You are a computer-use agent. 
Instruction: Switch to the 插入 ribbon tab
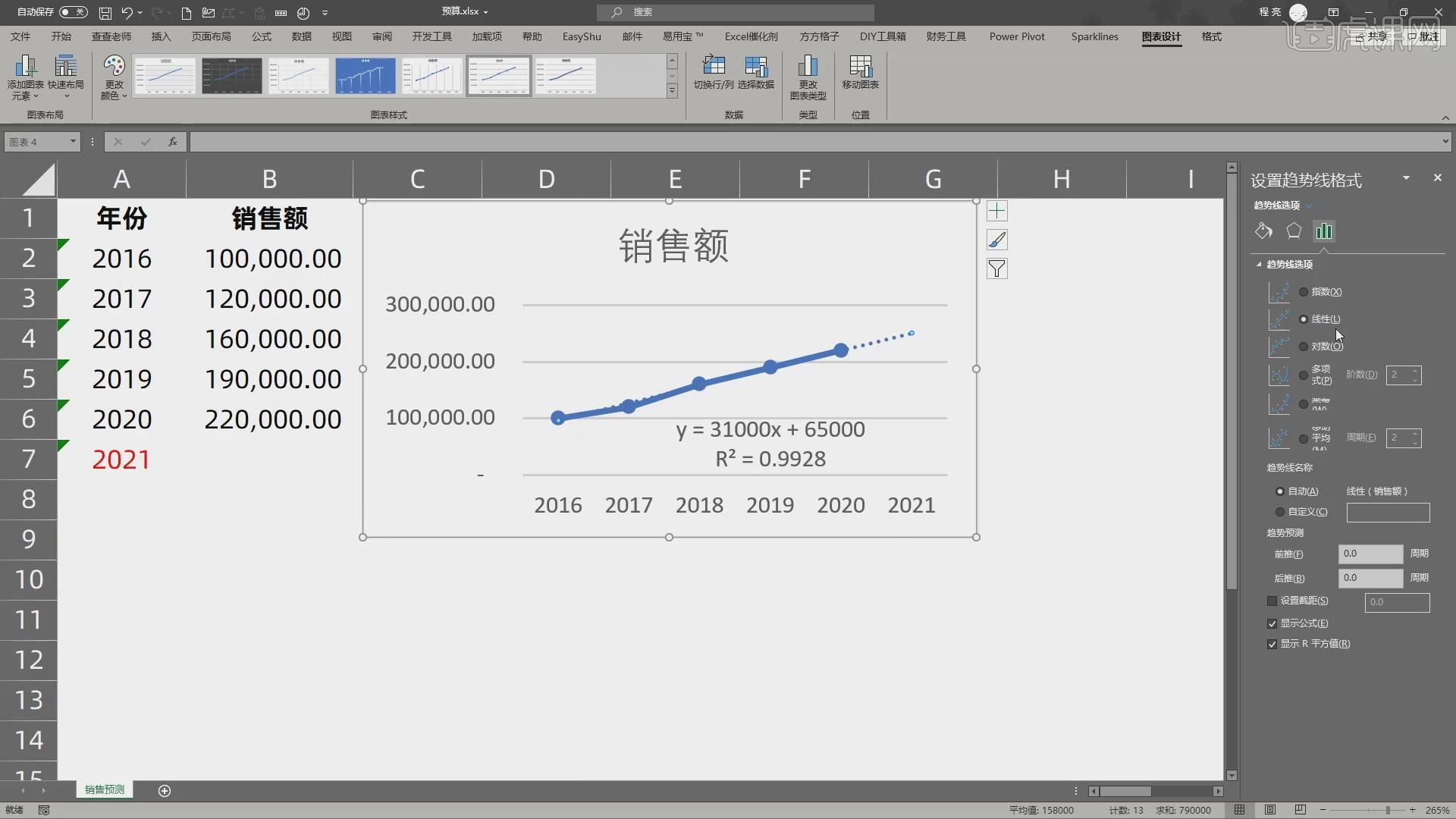(x=160, y=36)
